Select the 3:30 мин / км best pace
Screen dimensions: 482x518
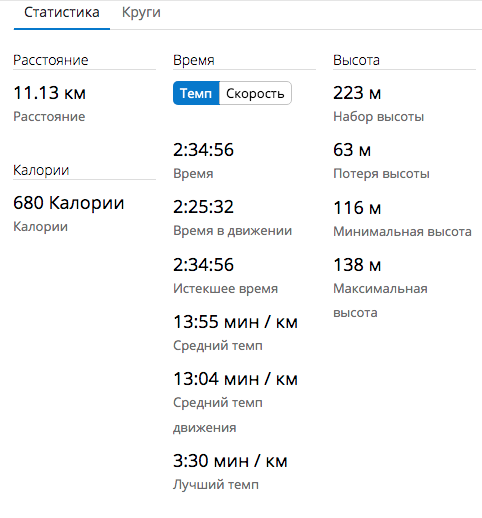[230, 461]
